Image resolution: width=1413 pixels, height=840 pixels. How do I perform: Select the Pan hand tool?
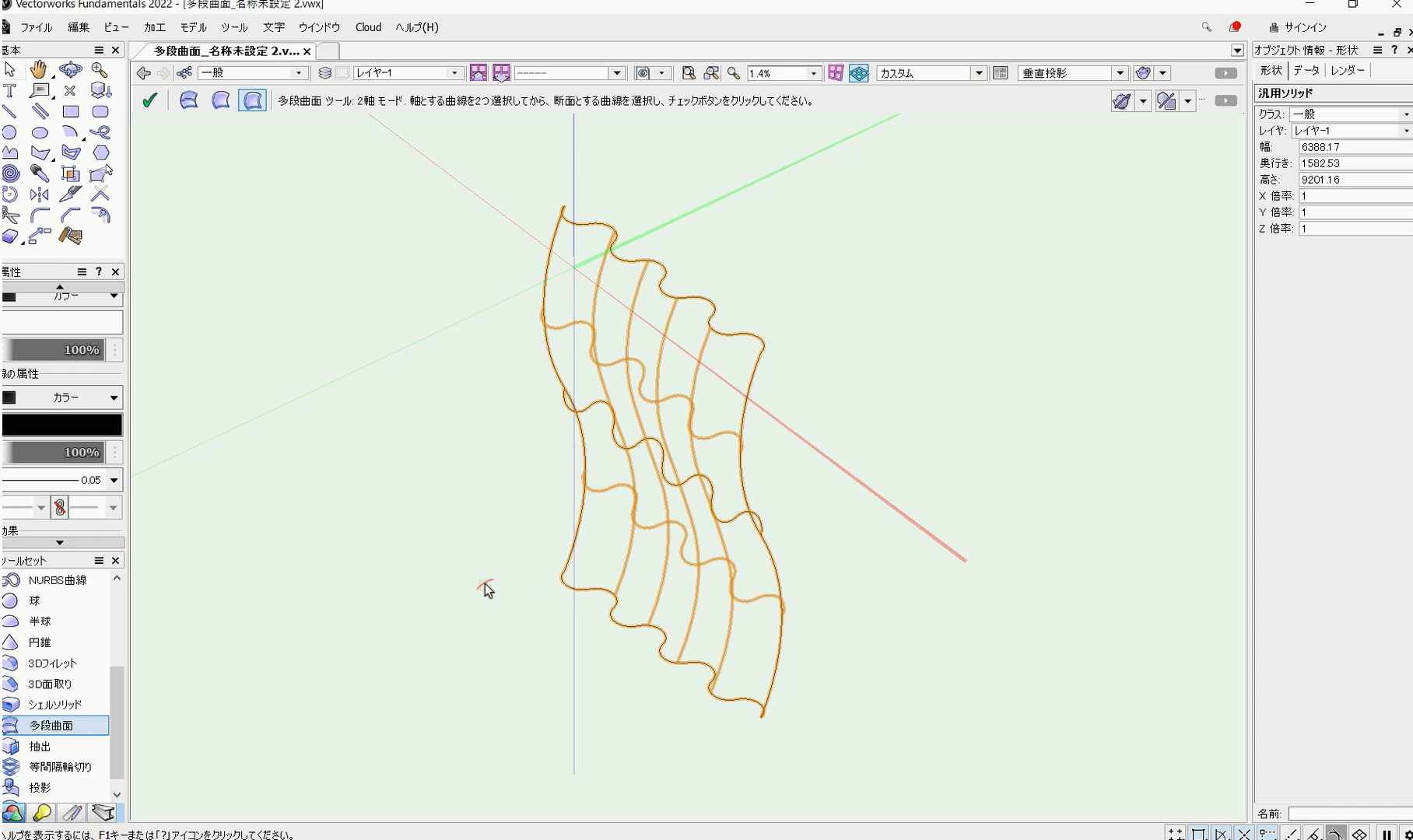(x=38, y=70)
